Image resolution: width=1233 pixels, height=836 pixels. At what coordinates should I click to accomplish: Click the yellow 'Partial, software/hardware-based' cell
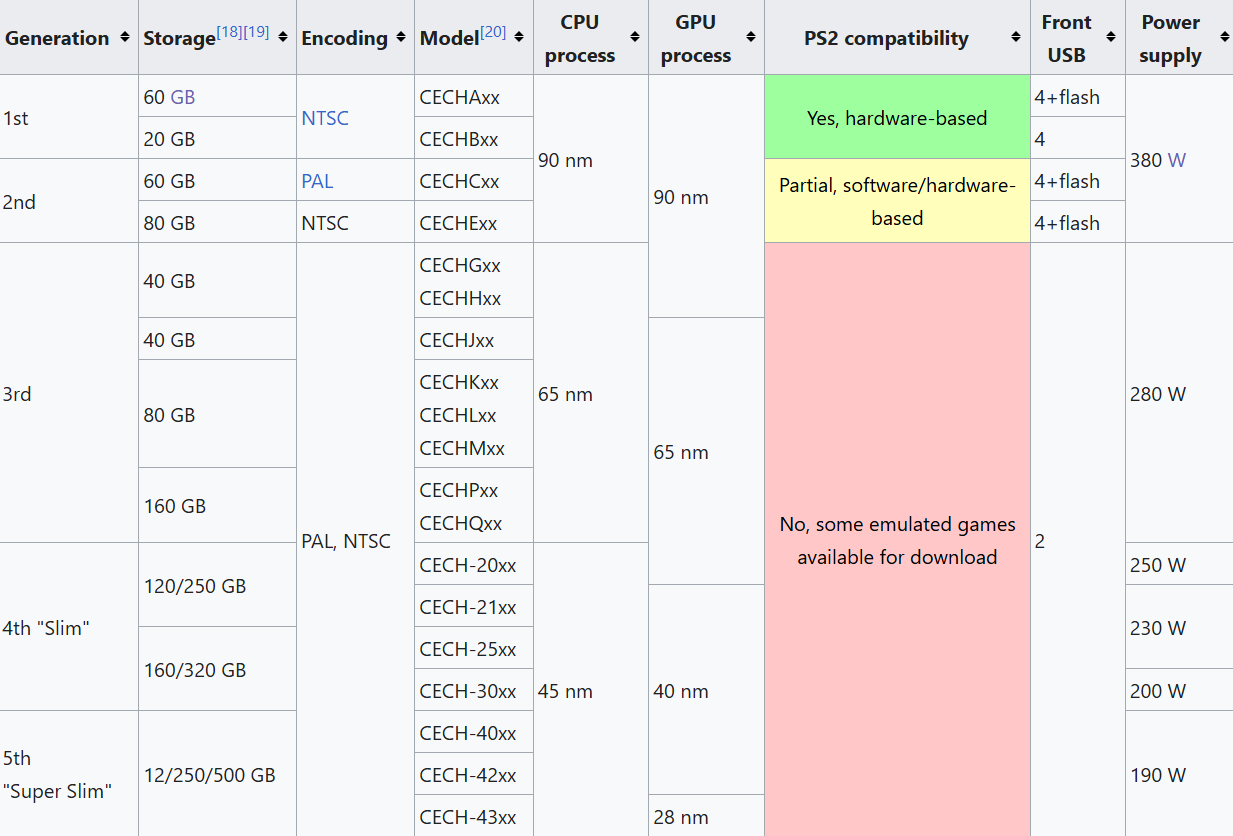pos(897,201)
